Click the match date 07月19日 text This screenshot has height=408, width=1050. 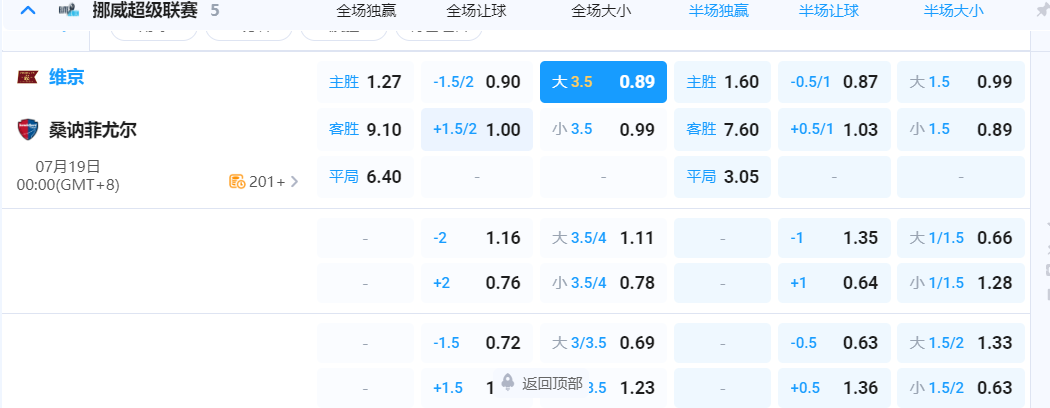click(69, 167)
